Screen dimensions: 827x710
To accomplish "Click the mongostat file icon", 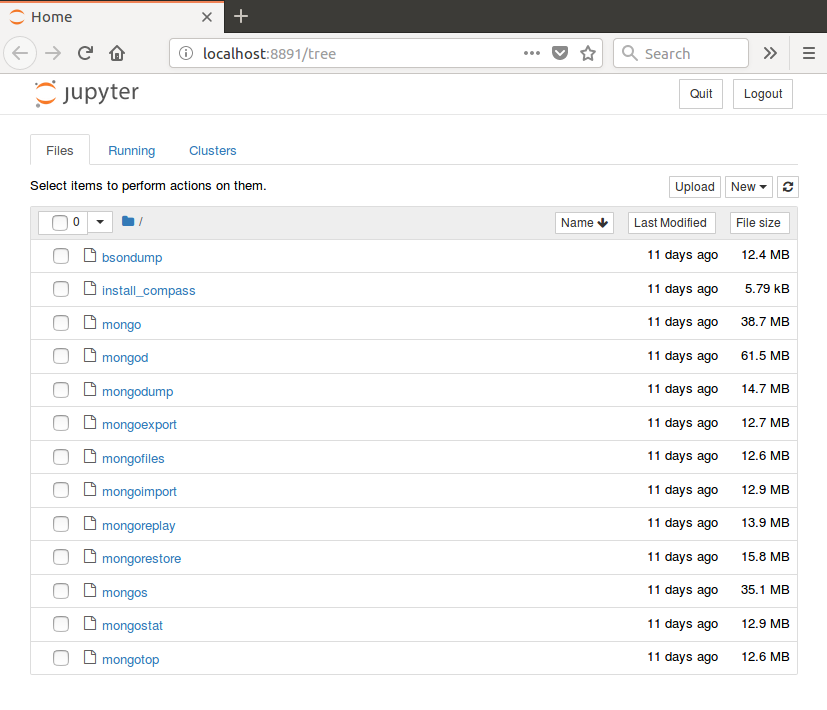I will click(x=90, y=623).
